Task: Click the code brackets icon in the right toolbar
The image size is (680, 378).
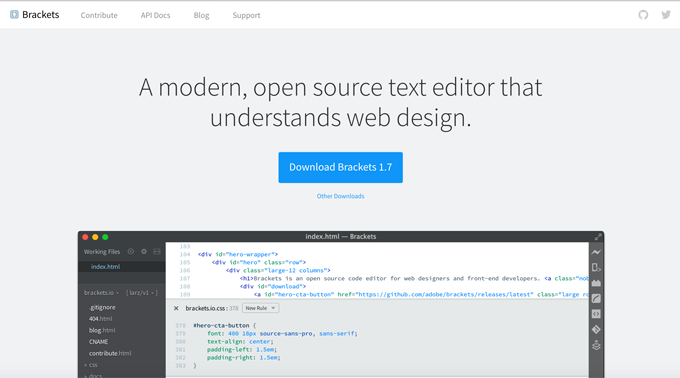Action: point(596,314)
